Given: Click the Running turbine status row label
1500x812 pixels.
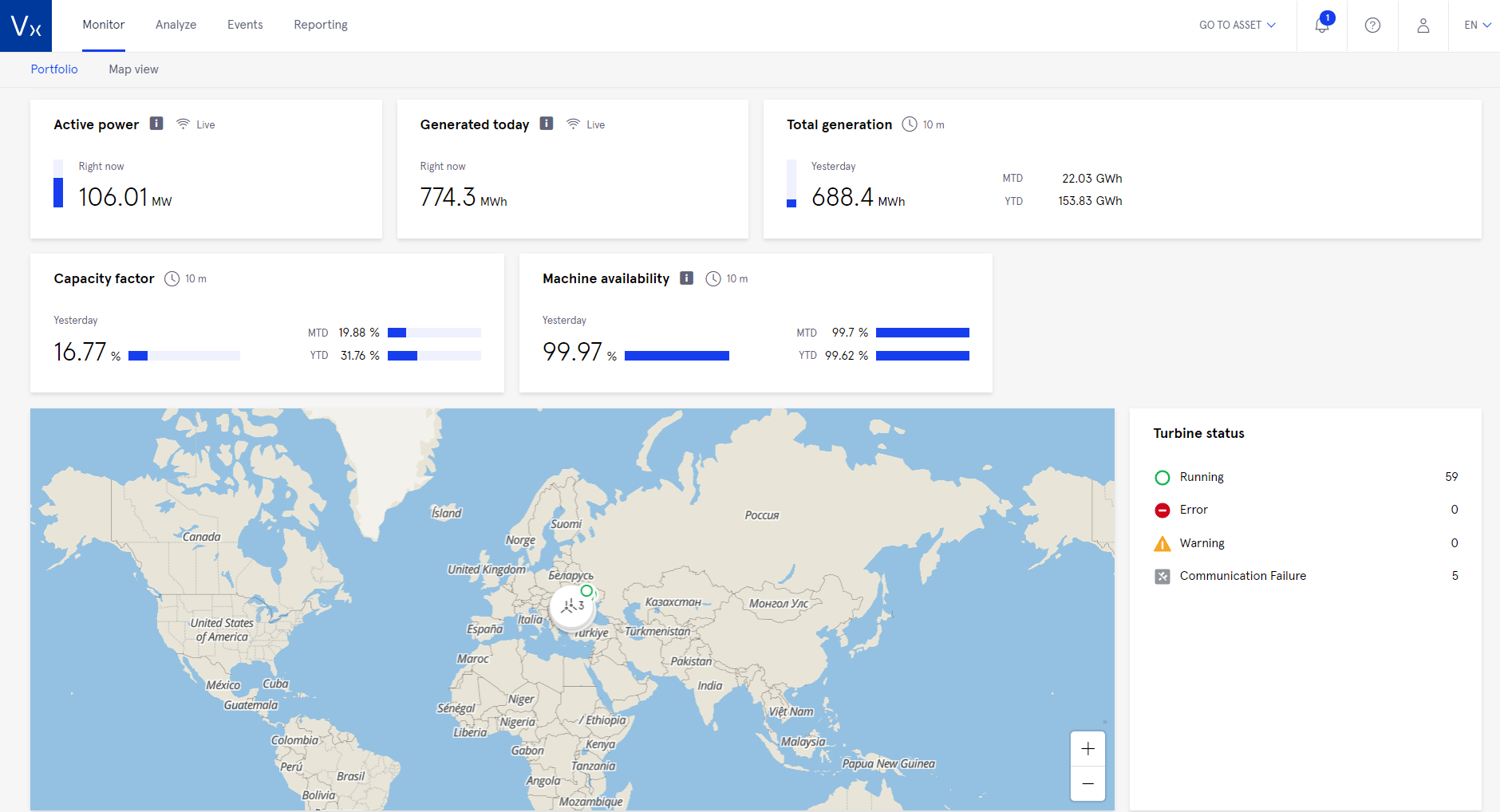Looking at the screenshot, I should [1202, 477].
